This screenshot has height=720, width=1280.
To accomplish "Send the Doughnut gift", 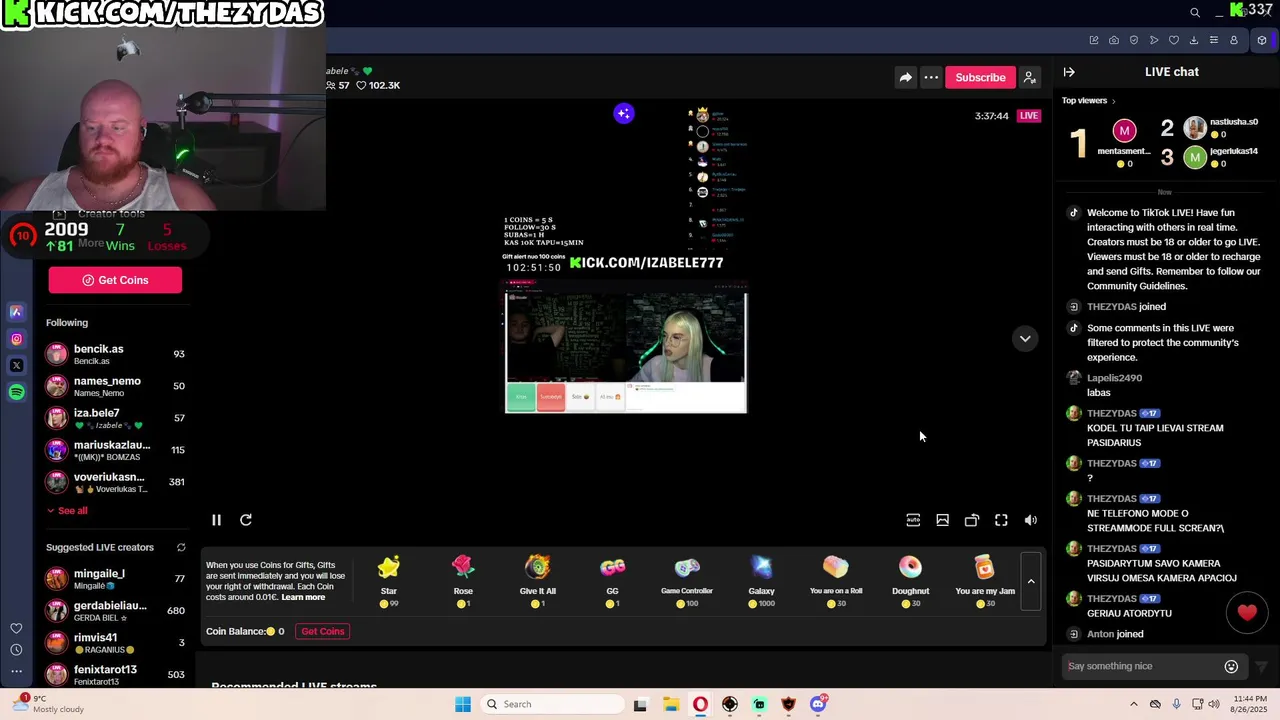I will pos(910,582).
